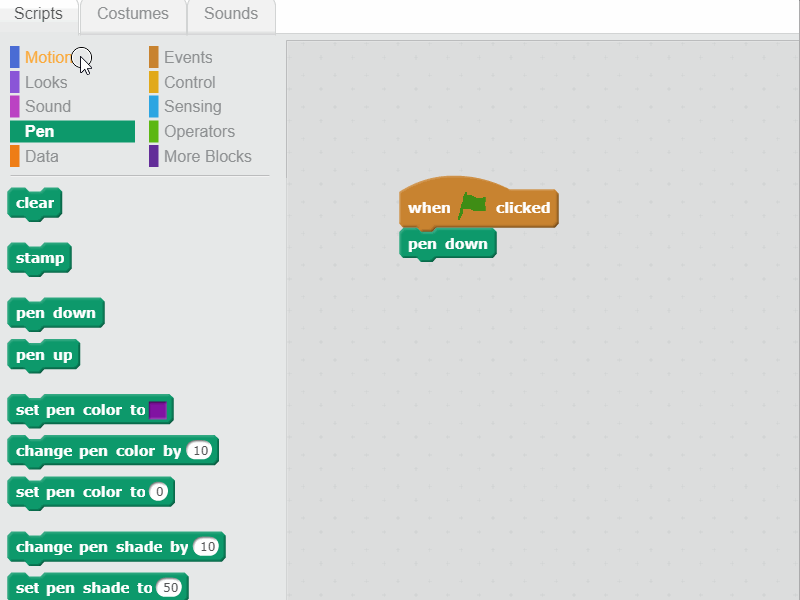The height and width of the screenshot is (600, 800).
Task: Click the pen down block in palette
Action: click(x=56, y=313)
